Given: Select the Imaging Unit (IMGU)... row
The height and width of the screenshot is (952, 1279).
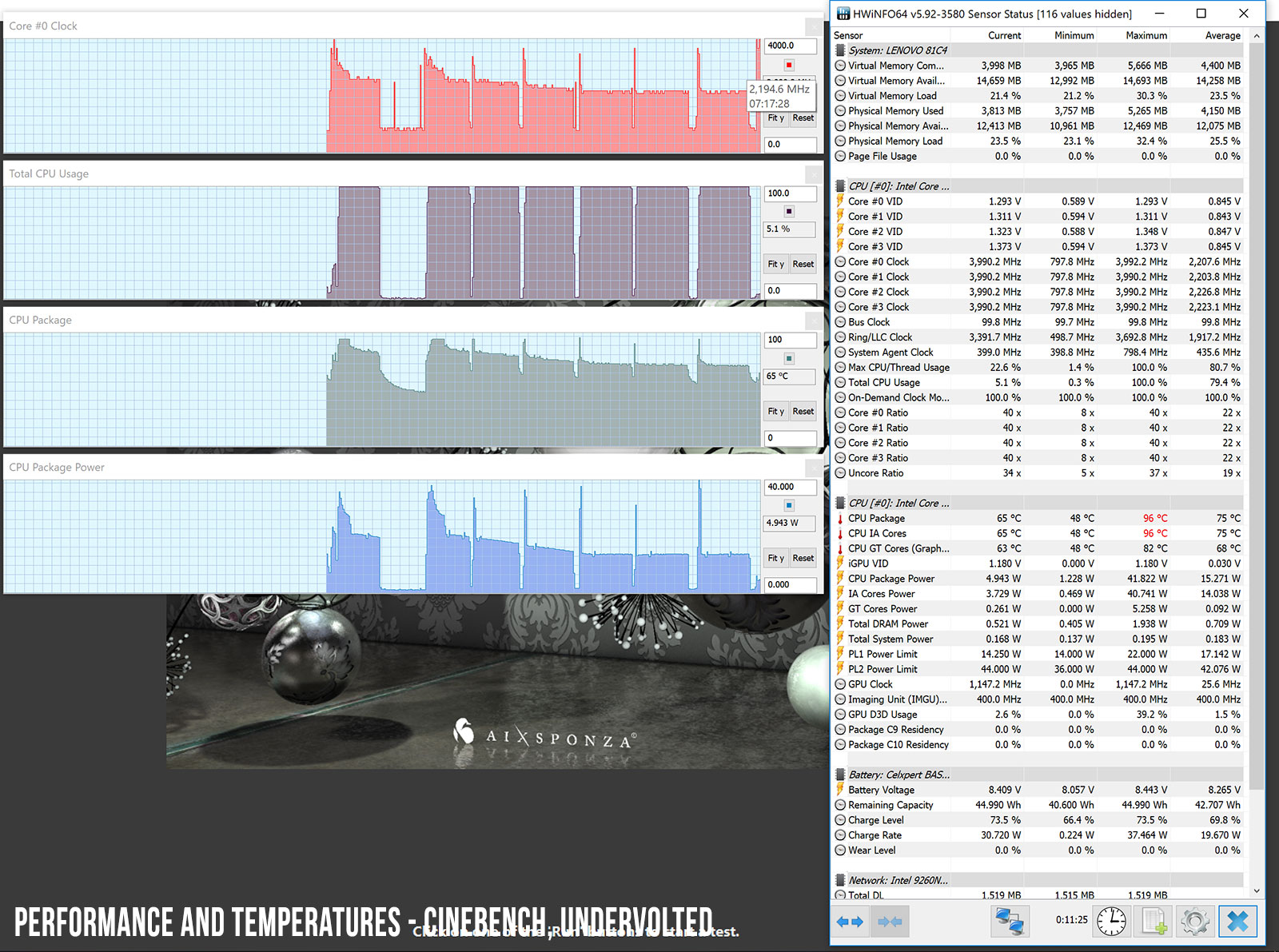Looking at the screenshot, I should (1038, 699).
